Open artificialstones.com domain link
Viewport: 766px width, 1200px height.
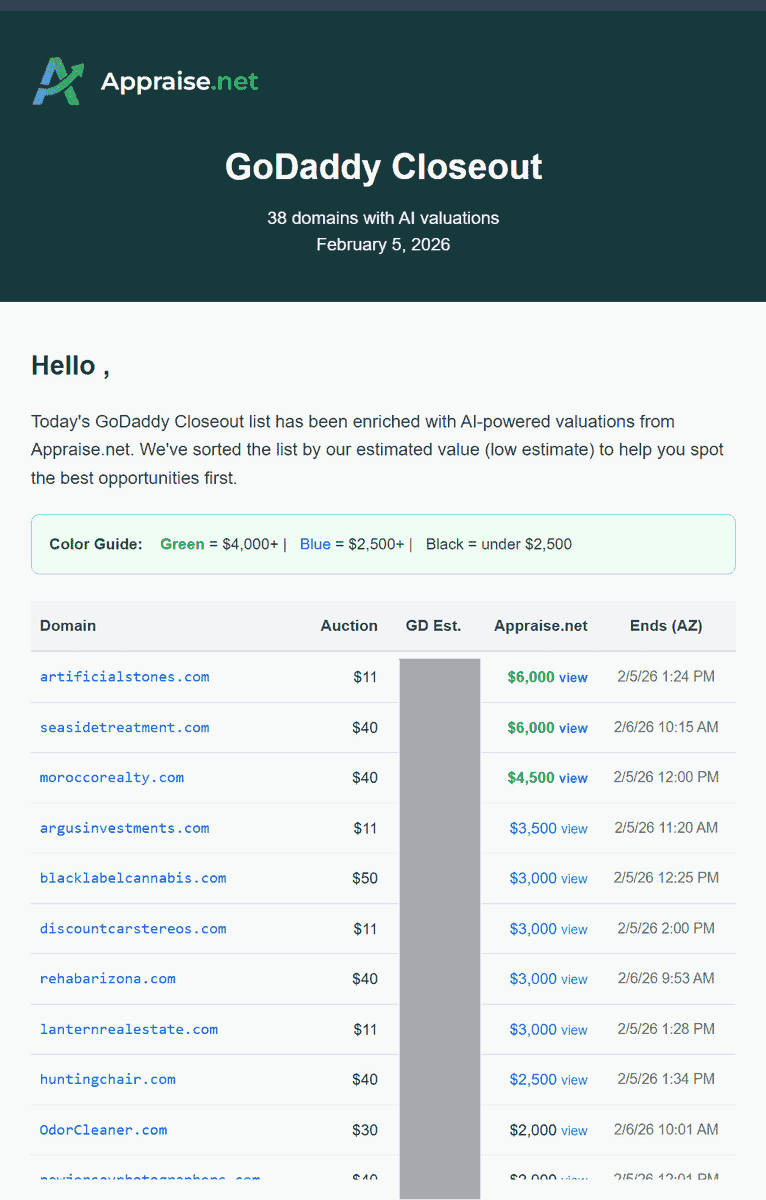(125, 677)
